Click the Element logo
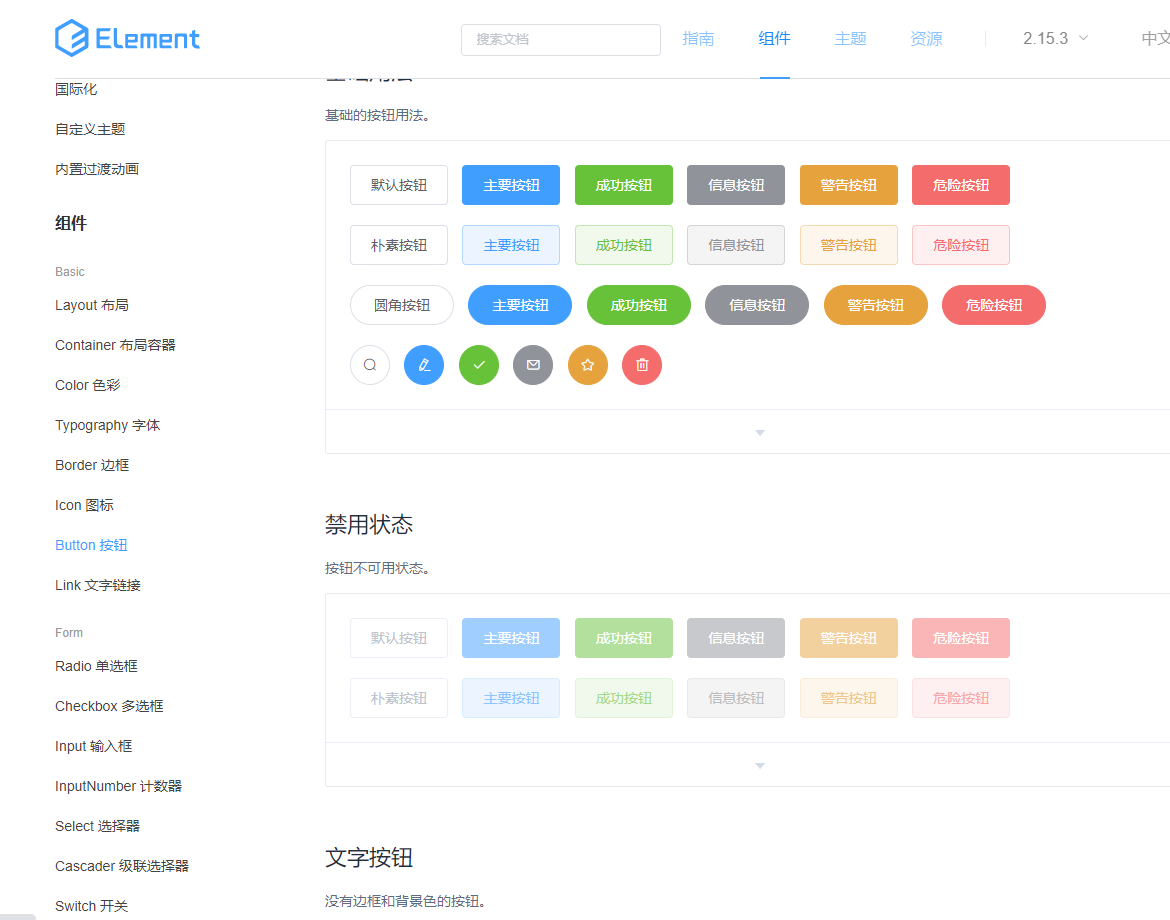 pos(127,38)
